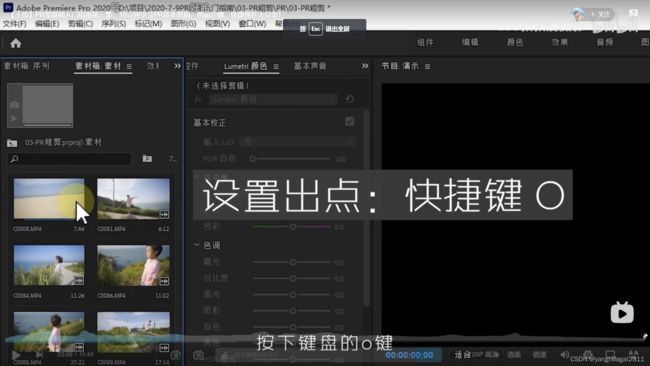Open the 序列(S) menu

pyautogui.click(x=114, y=24)
